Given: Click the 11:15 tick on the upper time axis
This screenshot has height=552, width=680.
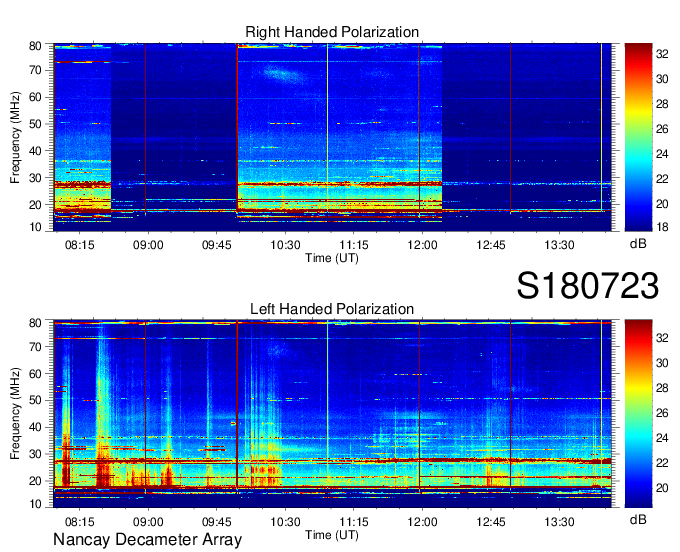Looking at the screenshot, I should [x=353, y=245].
